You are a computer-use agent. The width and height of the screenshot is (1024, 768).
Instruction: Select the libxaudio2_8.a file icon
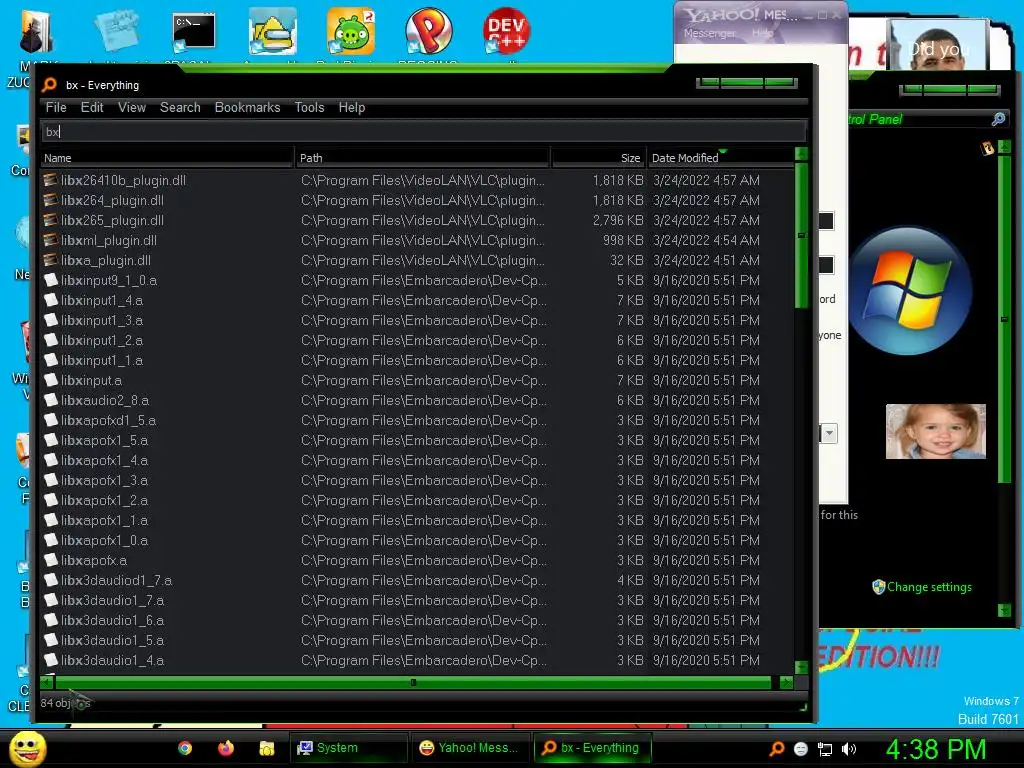point(50,400)
